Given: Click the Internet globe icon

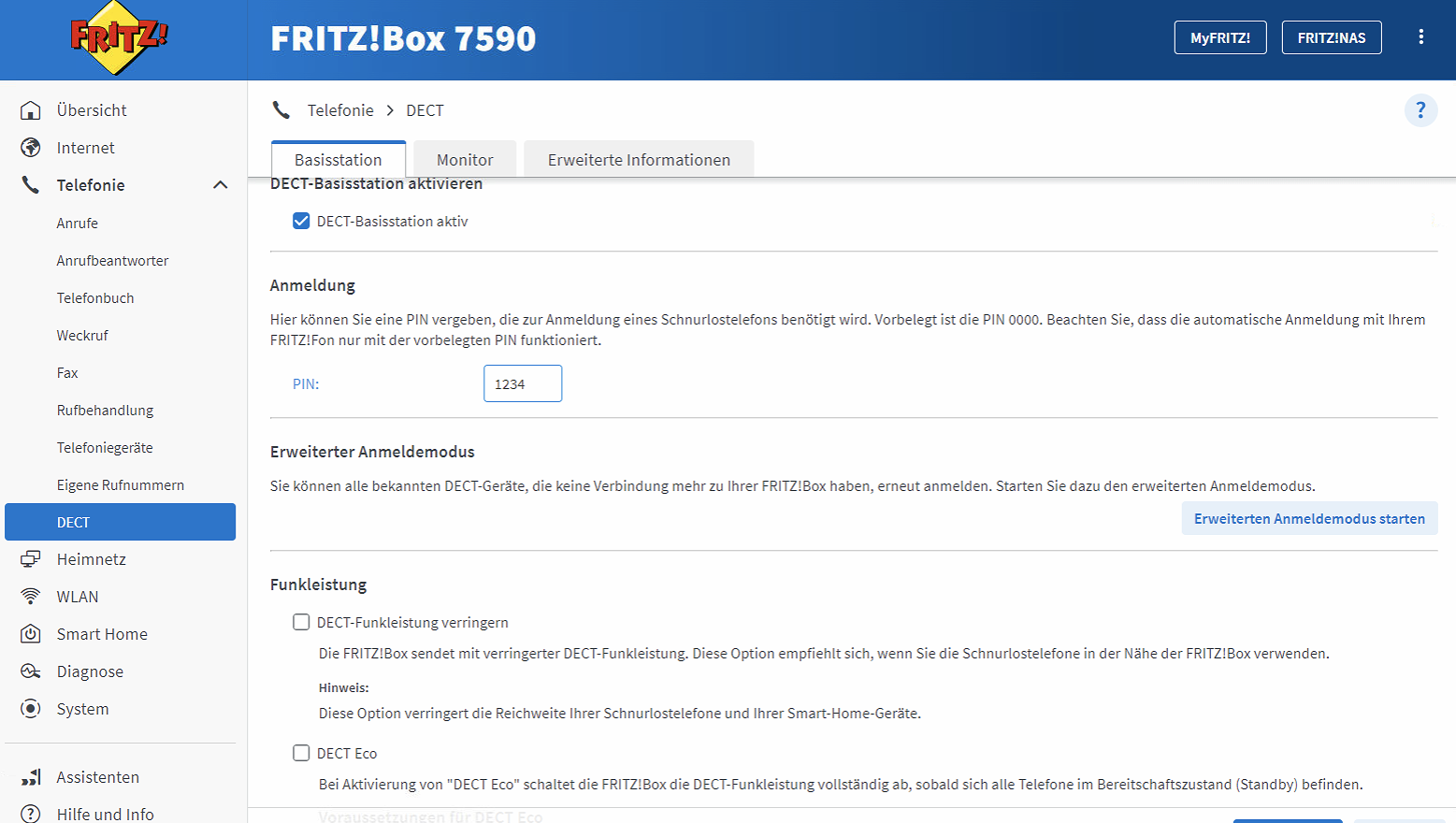Looking at the screenshot, I should tap(31, 148).
